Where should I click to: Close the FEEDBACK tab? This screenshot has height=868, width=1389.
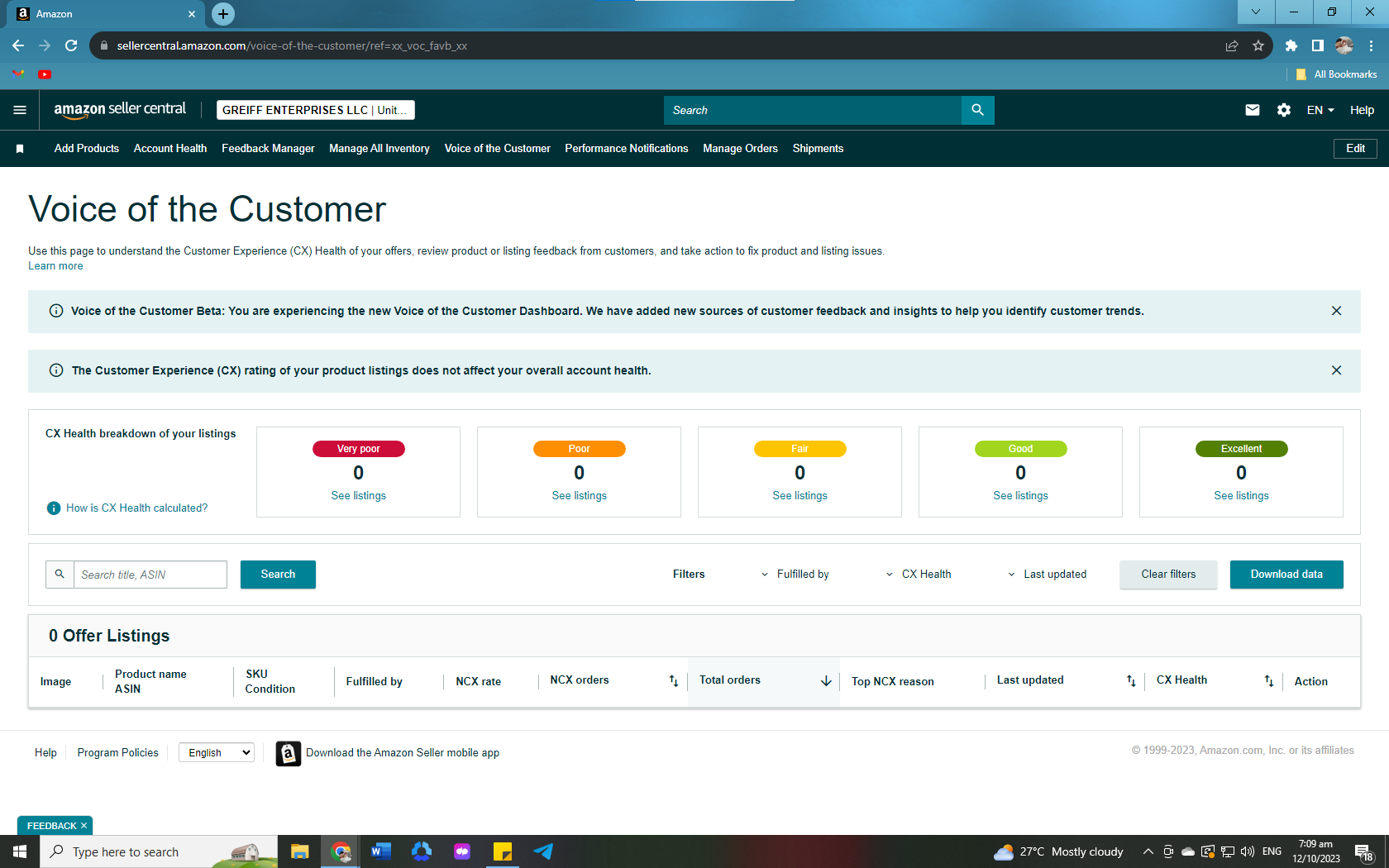(84, 826)
